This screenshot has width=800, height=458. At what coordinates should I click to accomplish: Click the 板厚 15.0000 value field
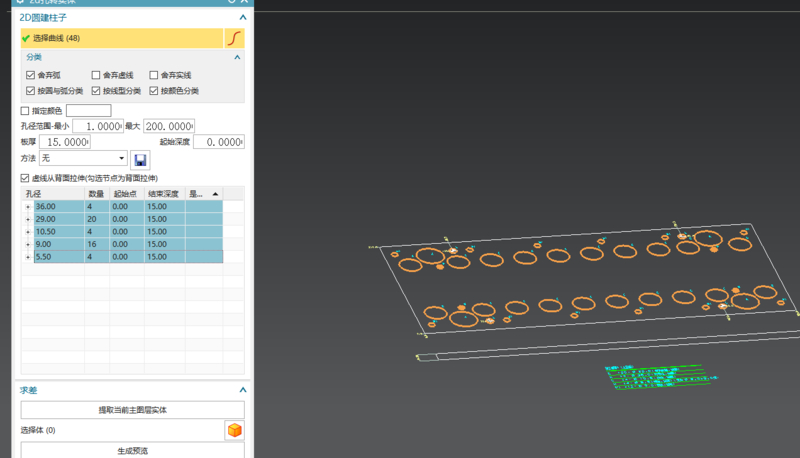coord(65,142)
